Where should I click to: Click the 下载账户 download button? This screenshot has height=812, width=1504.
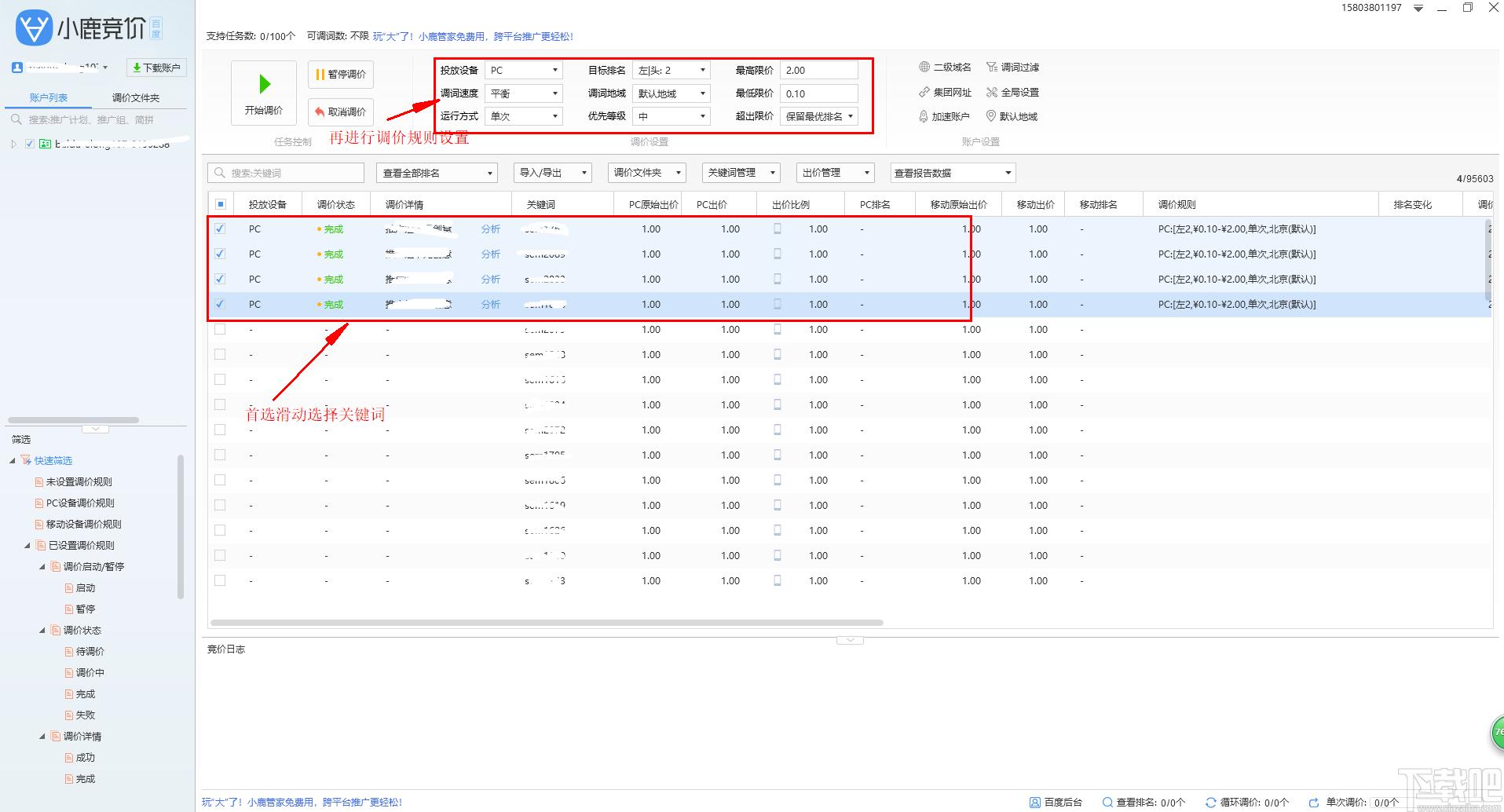[x=156, y=68]
